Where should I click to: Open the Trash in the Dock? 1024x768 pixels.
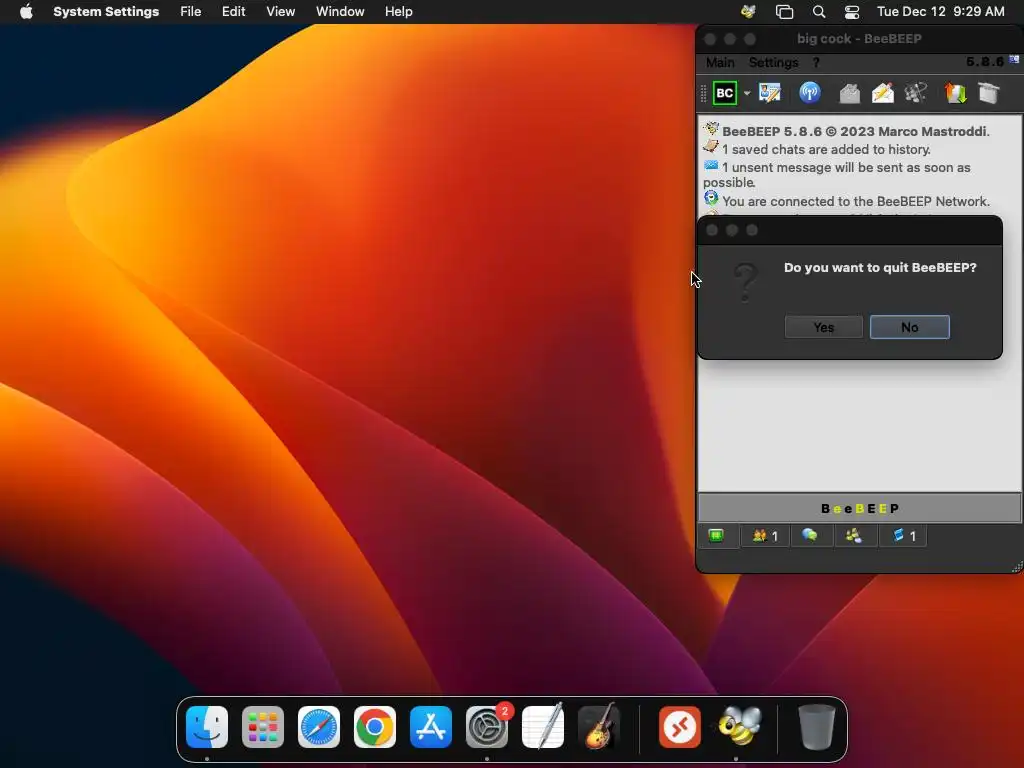(817, 727)
